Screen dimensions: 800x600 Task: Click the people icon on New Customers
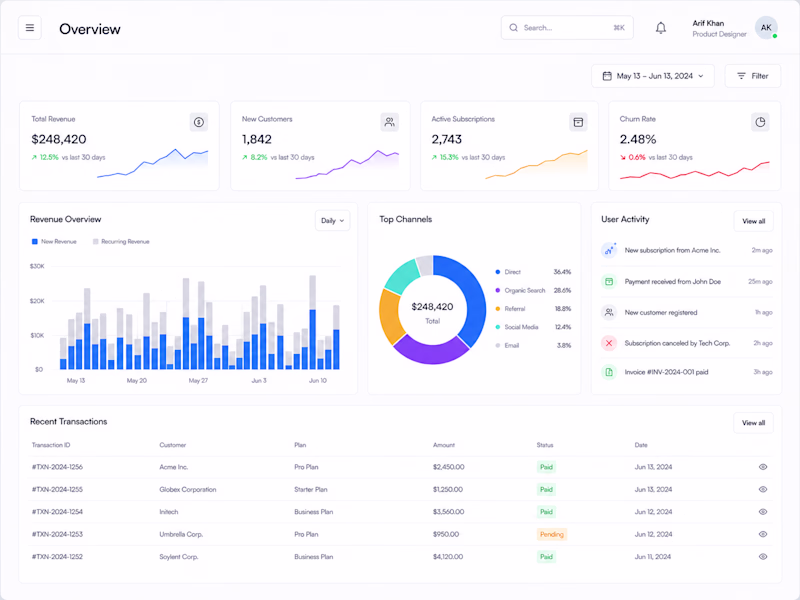pyautogui.click(x=389, y=122)
